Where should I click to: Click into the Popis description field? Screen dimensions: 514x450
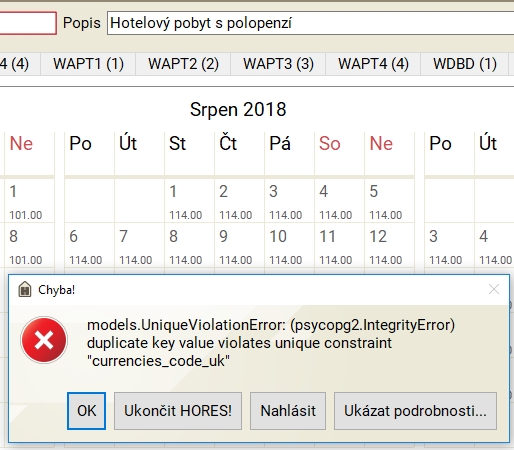pyautogui.click(x=311, y=23)
